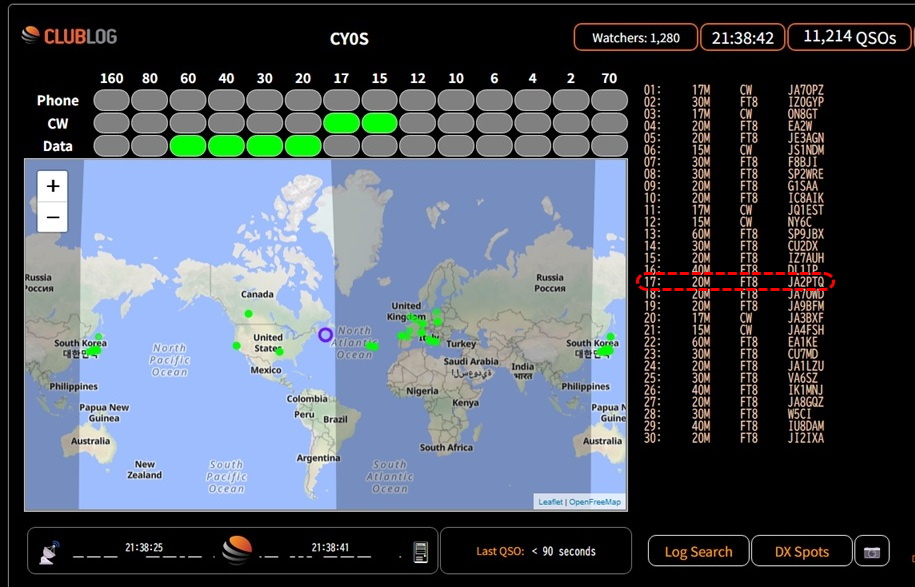The width and height of the screenshot is (915, 587).
Task: Select highlighted JA2PTQ entry in QSO list
Action: click(735, 282)
